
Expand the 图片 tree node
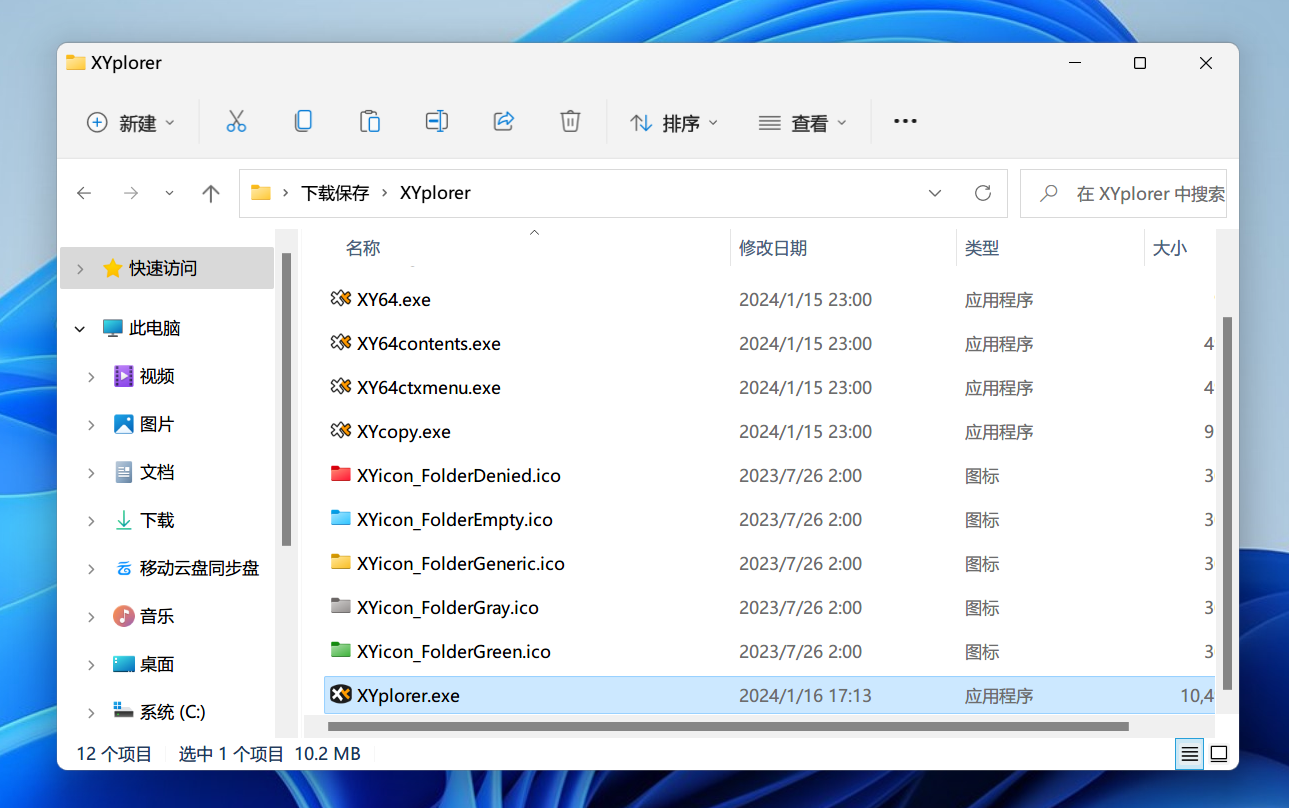[91, 424]
